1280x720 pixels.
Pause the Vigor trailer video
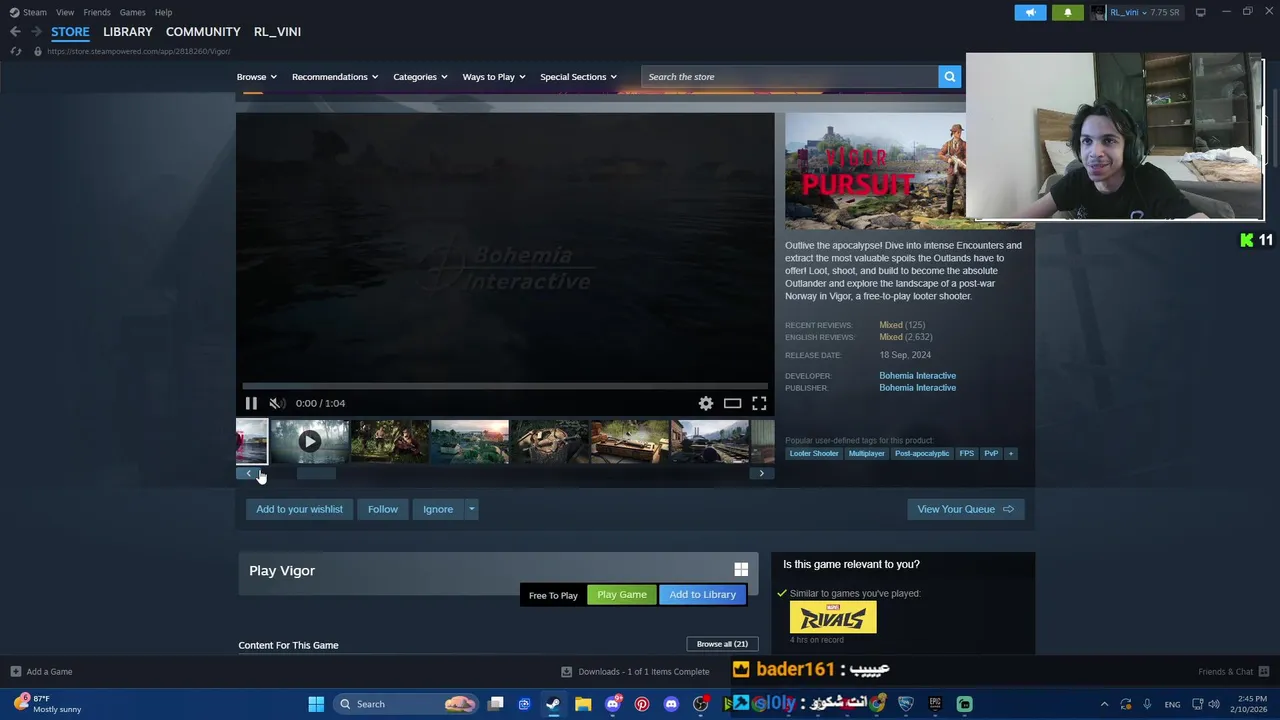click(x=251, y=403)
